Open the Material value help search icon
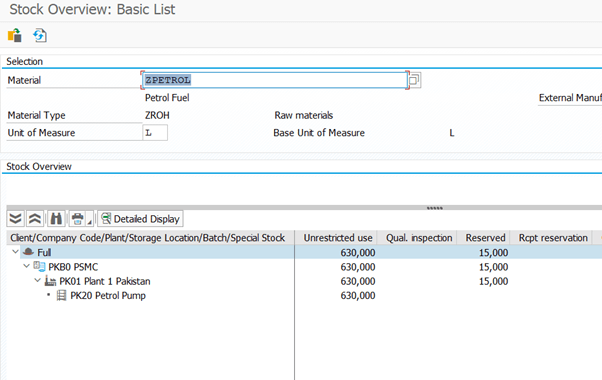This screenshot has height=380, width=602. click(x=415, y=80)
